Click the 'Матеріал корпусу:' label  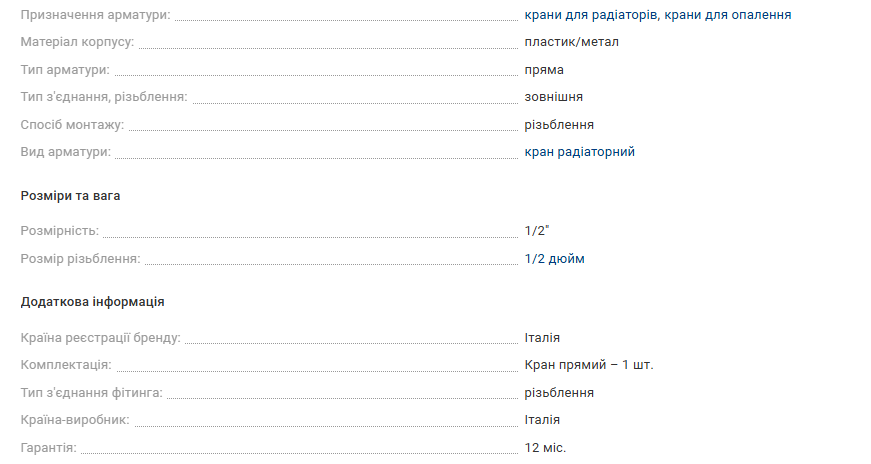point(77,42)
